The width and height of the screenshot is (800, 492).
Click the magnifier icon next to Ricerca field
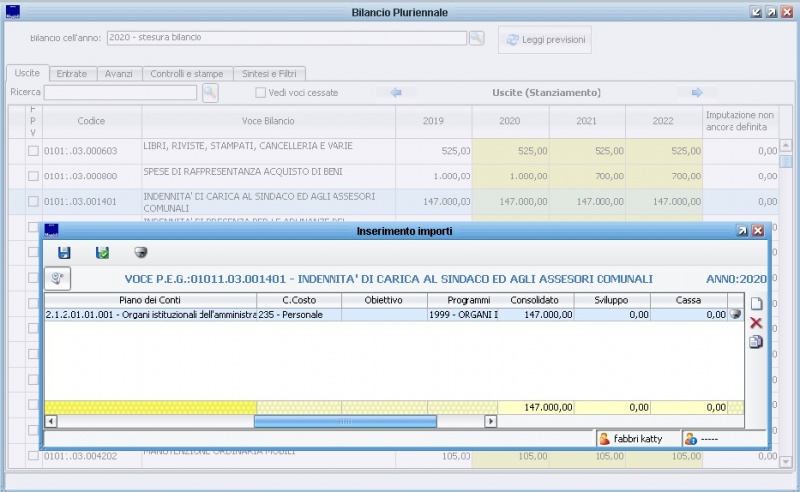(x=210, y=92)
